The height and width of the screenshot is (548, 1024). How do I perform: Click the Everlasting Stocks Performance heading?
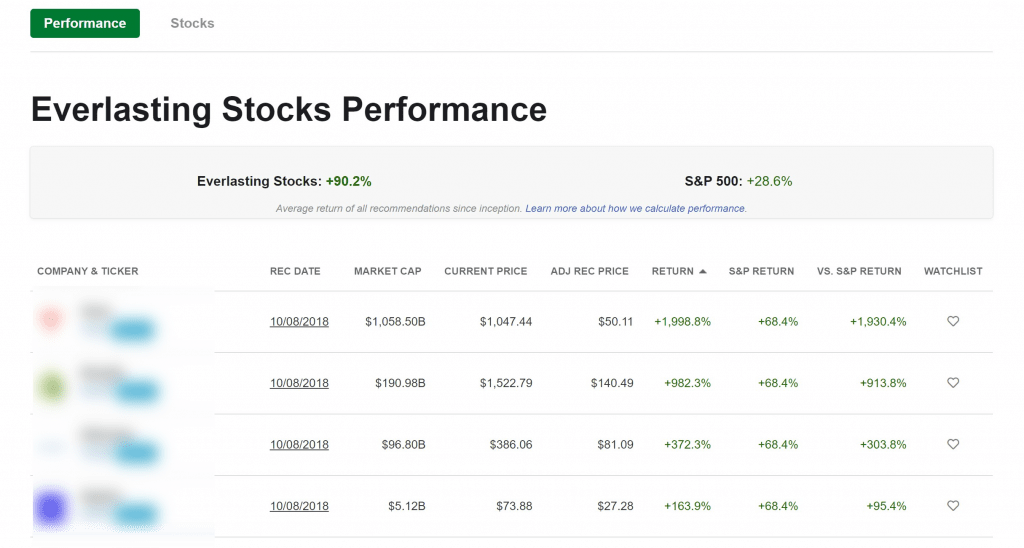(289, 109)
